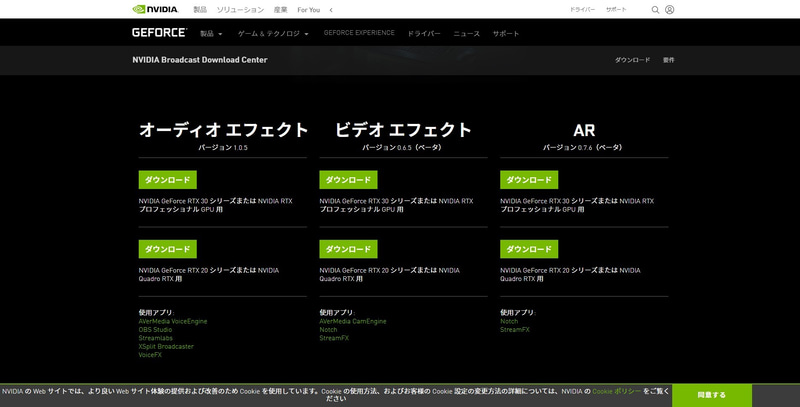
Task: Click the NVIDIA logo
Action: [155, 9]
